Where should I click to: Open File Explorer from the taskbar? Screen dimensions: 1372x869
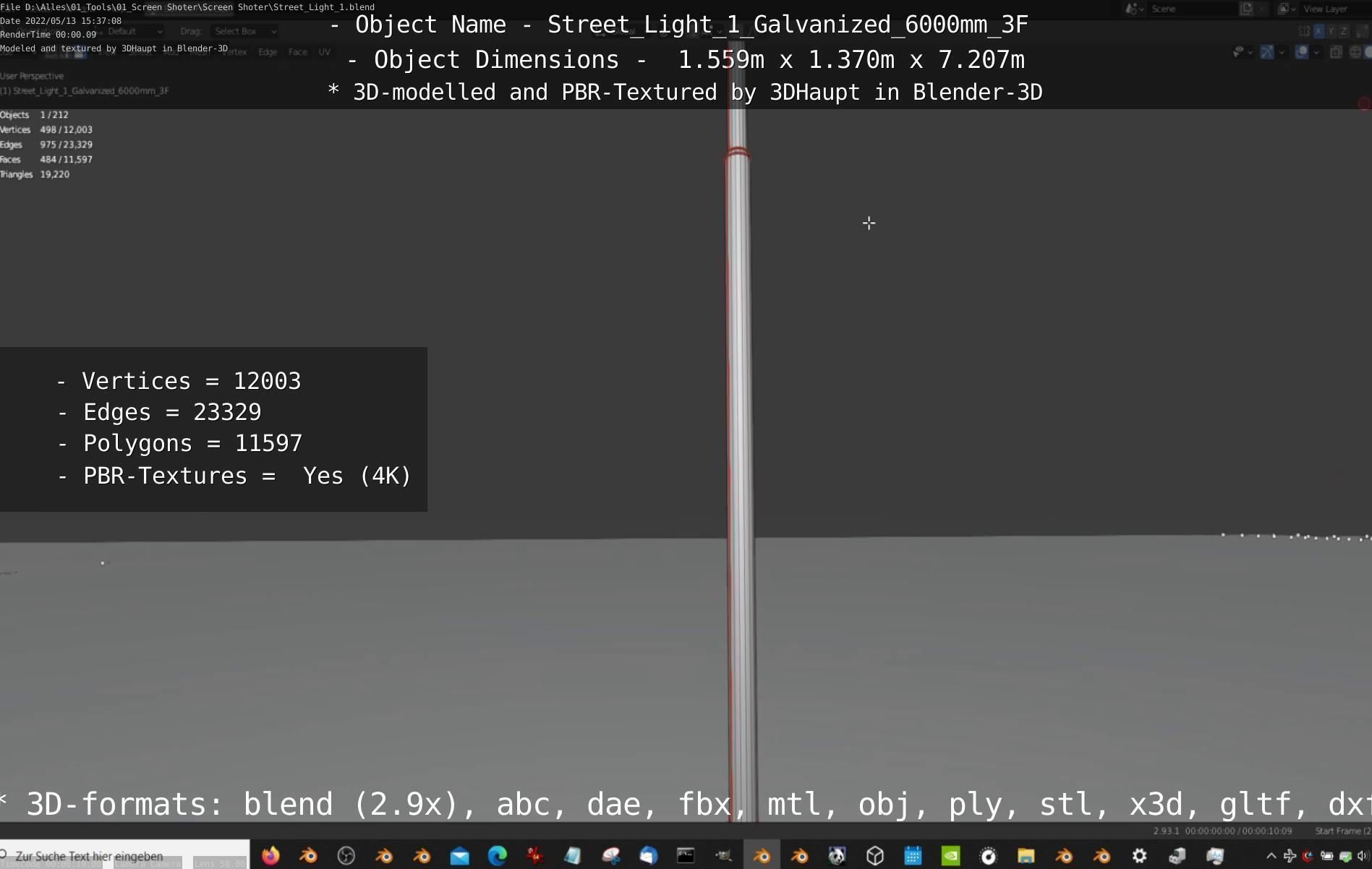[1026, 856]
